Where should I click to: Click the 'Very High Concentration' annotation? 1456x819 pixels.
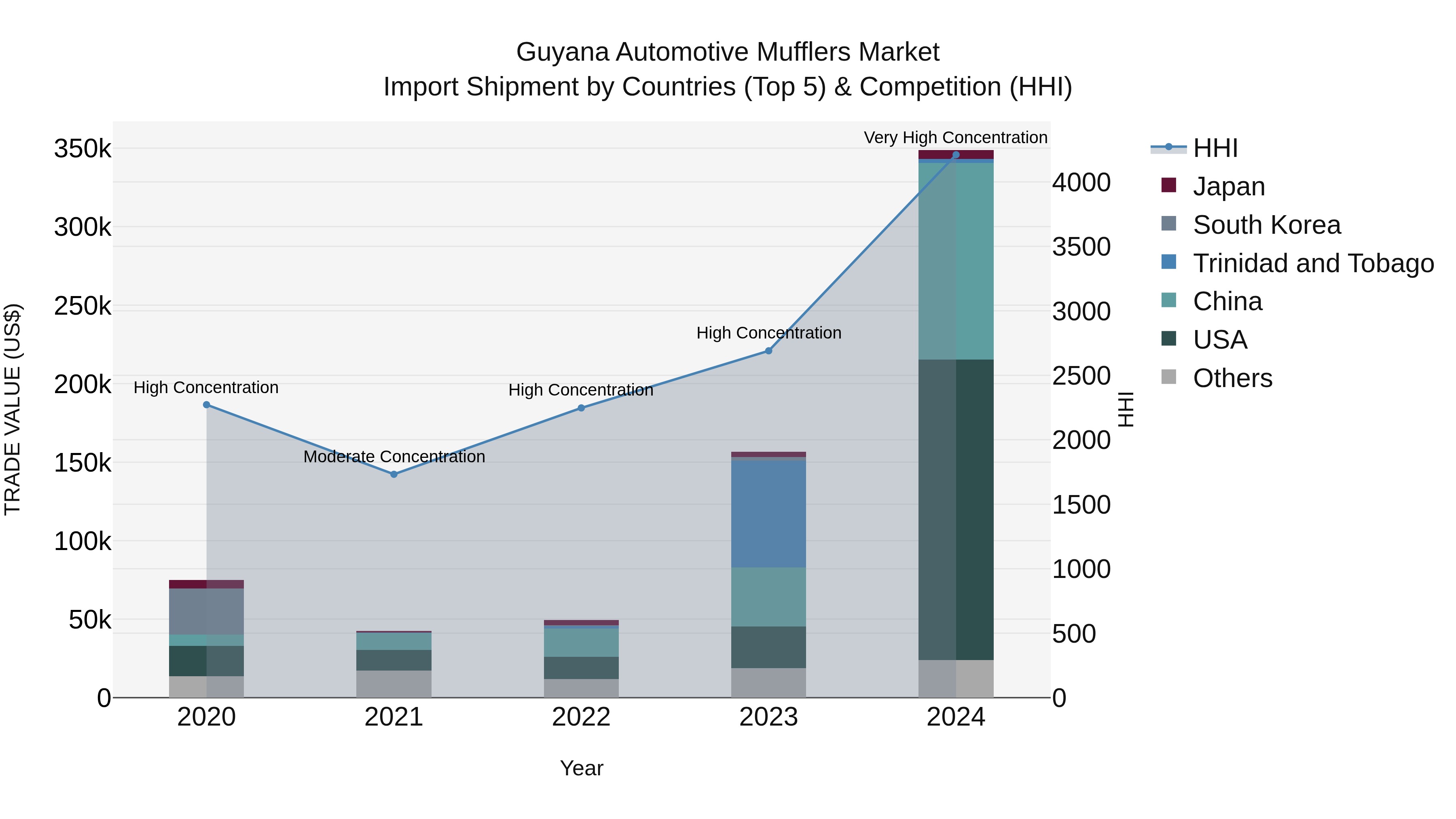(956, 138)
